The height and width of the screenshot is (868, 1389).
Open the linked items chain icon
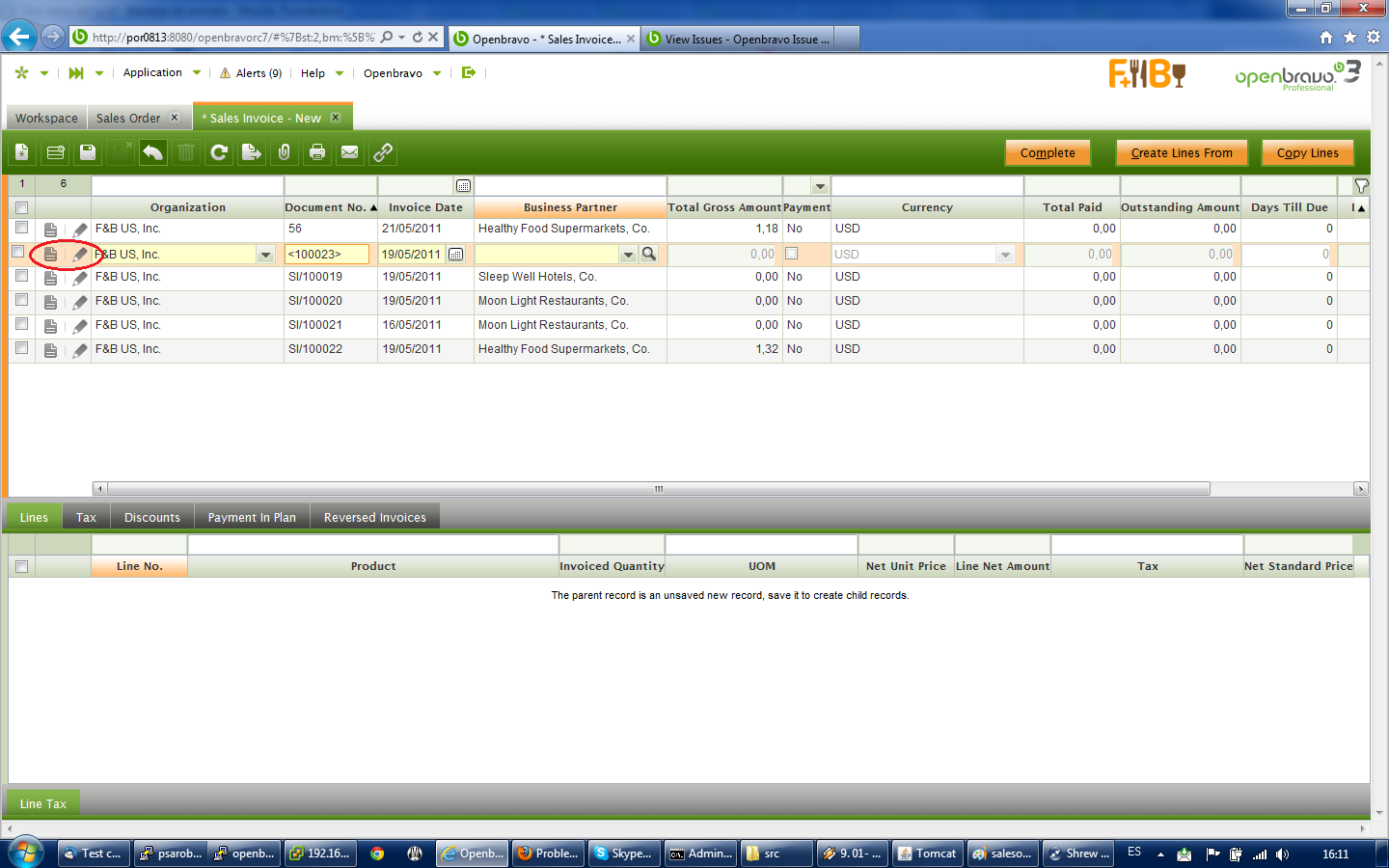pyautogui.click(x=383, y=152)
